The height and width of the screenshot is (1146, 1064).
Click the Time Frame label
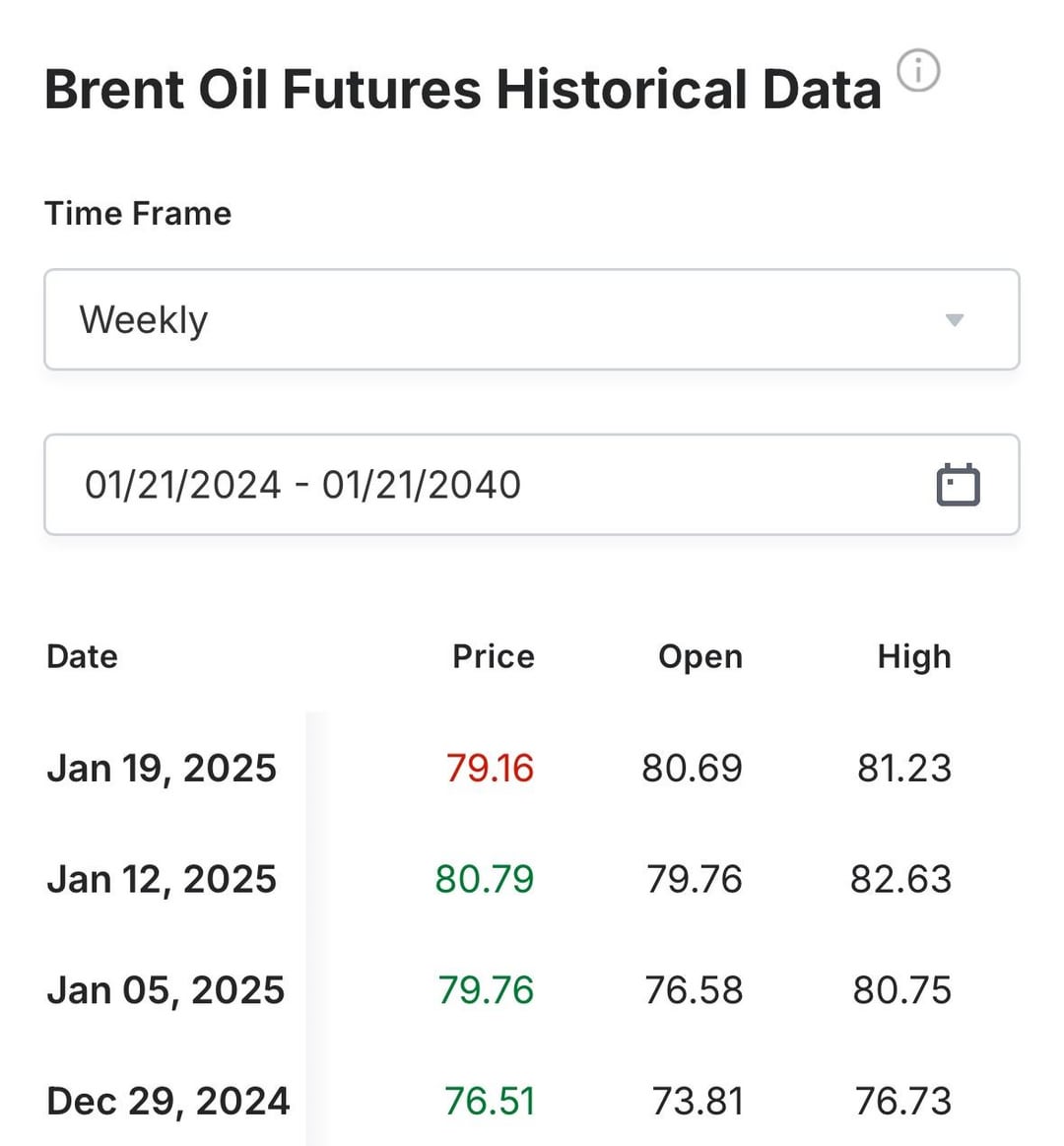pyautogui.click(x=138, y=214)
